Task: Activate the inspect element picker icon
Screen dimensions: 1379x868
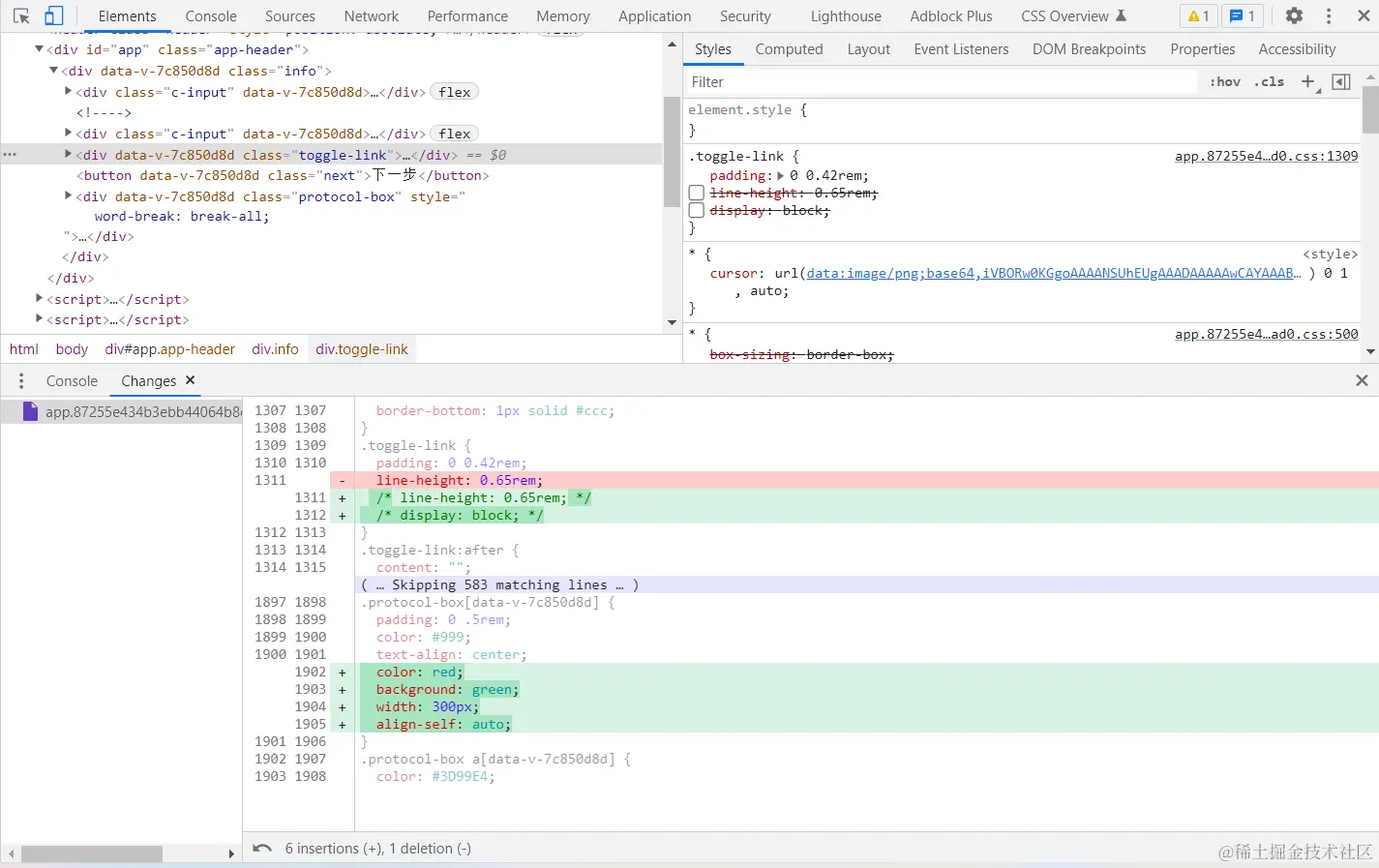Action: (21, 16)
